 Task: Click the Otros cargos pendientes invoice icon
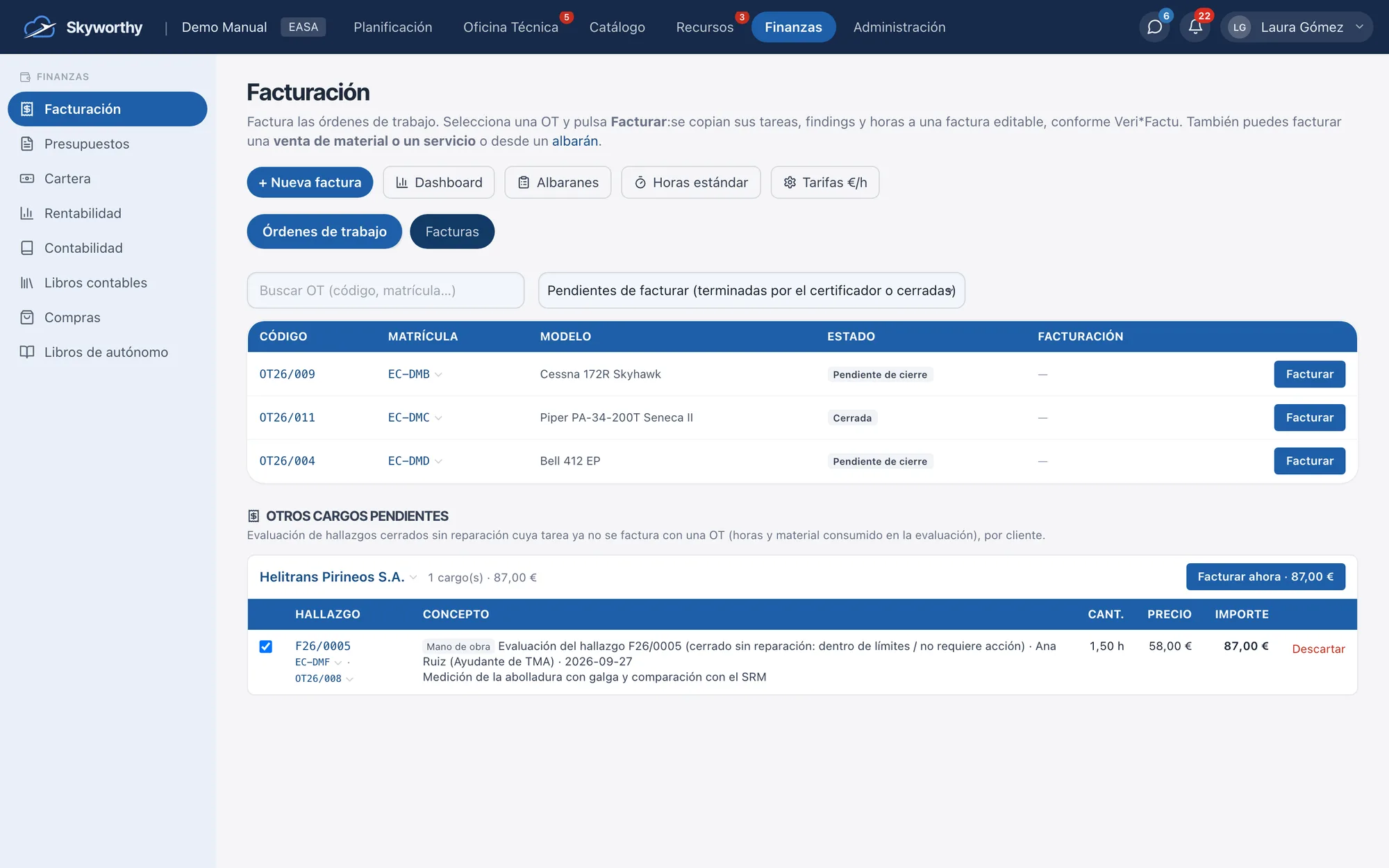(253, 516)
